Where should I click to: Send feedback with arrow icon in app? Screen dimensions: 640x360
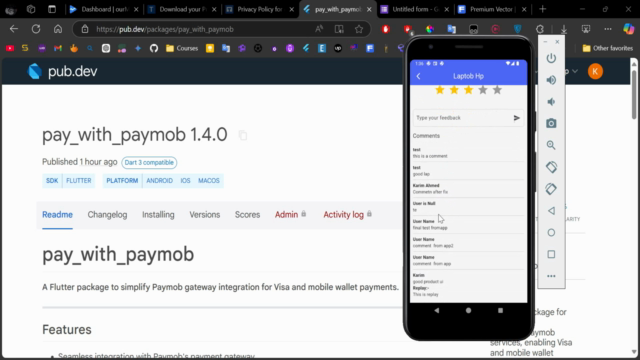(516, 118)
